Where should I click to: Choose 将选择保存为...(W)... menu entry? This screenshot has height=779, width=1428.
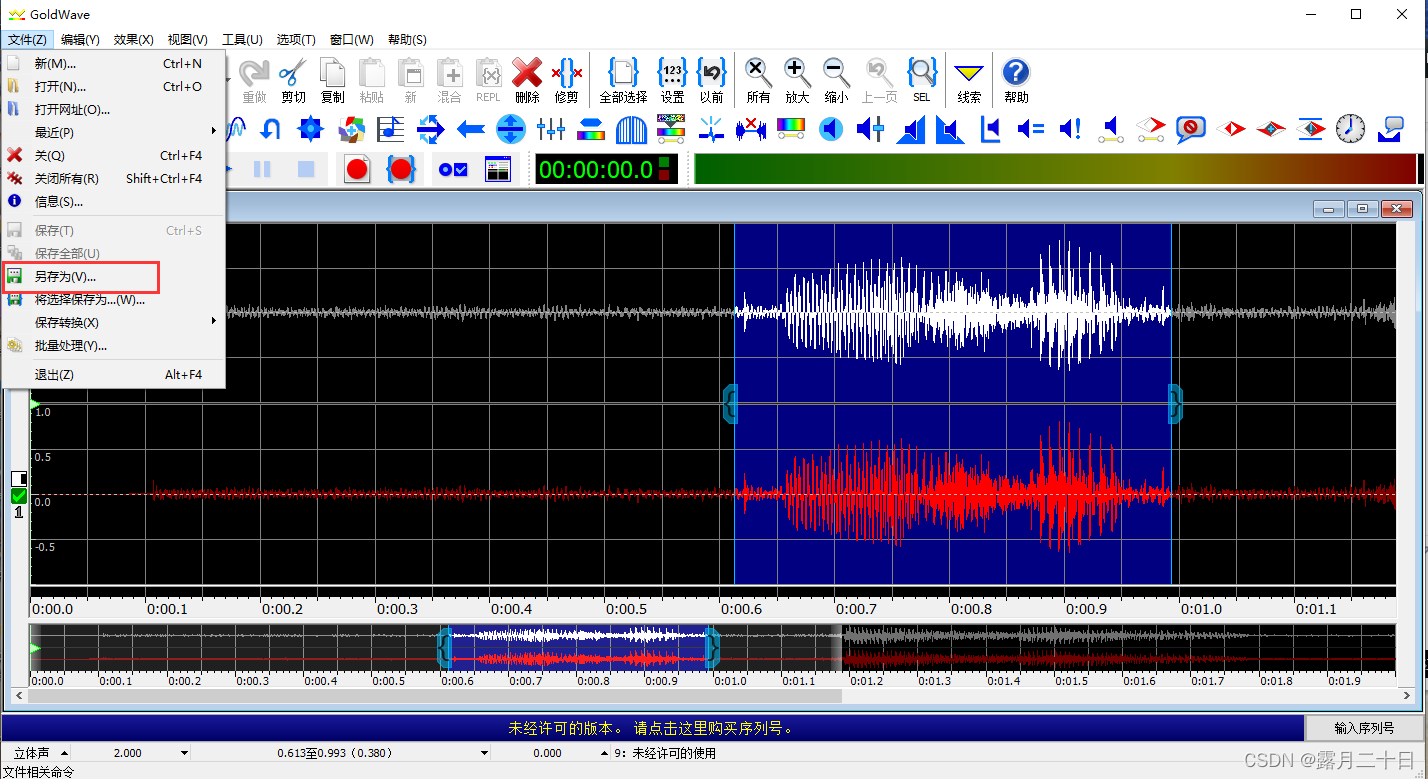click(113, 299)
